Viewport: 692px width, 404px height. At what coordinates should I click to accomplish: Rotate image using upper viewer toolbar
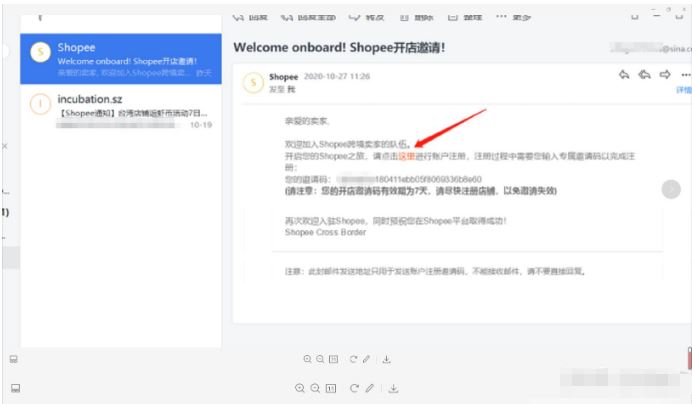[353, 359]
